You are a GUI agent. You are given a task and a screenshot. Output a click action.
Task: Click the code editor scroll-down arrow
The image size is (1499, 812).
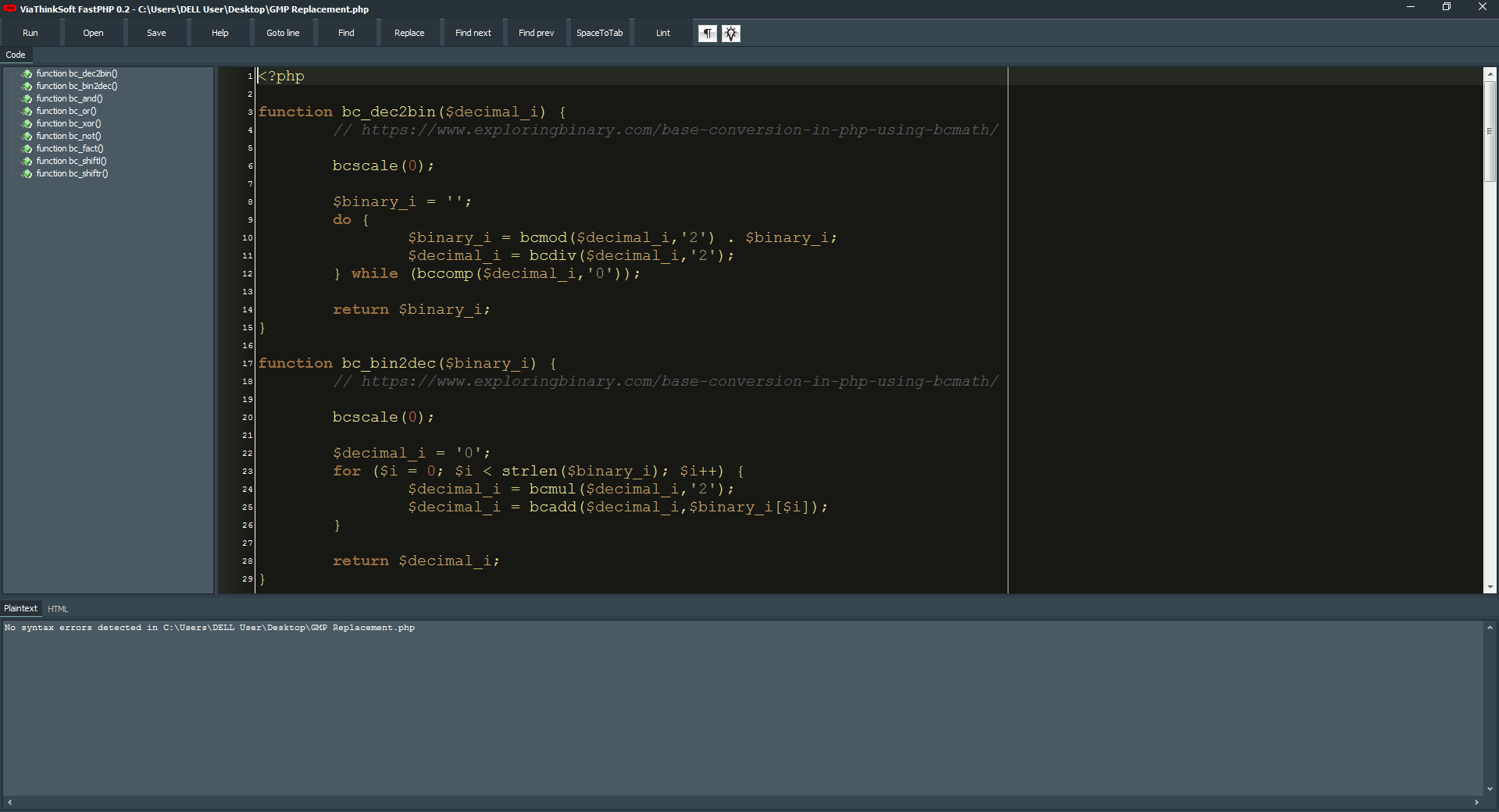point(1490,587)
